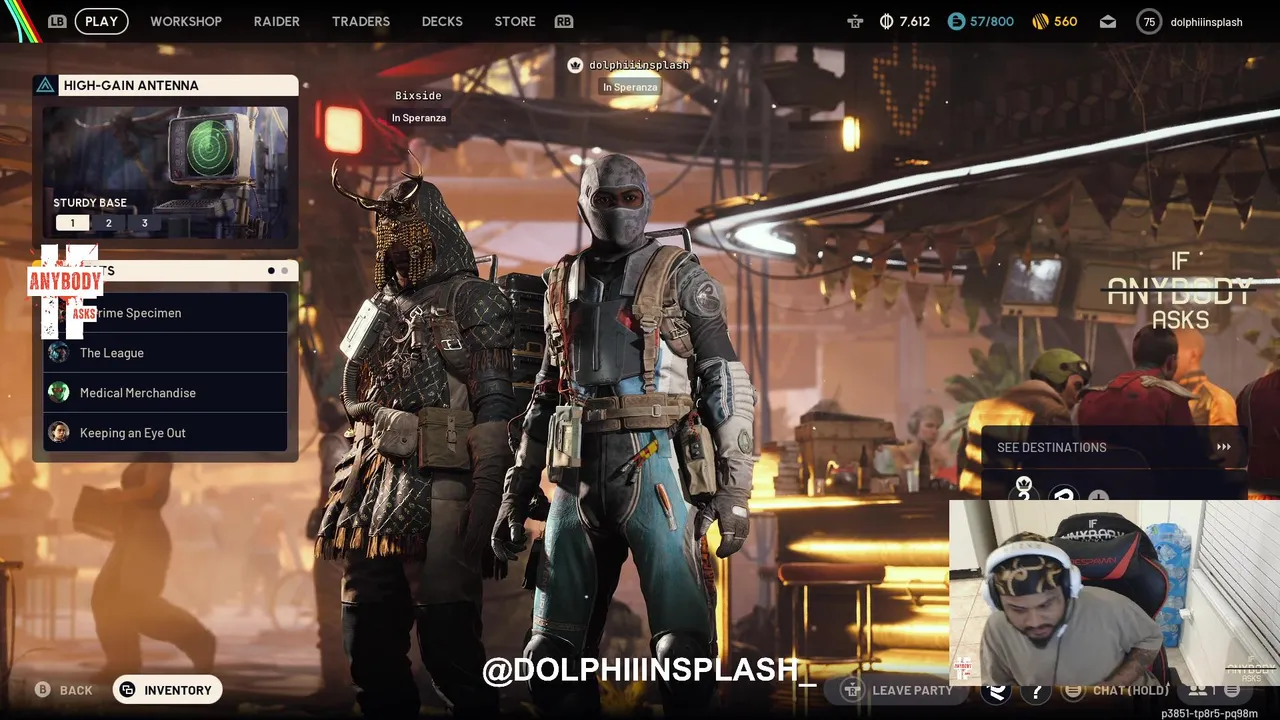Screen dimensions: 1280x720
Task: Click the dolphiiinsplash party nameplate
Action: click(638, 65)
